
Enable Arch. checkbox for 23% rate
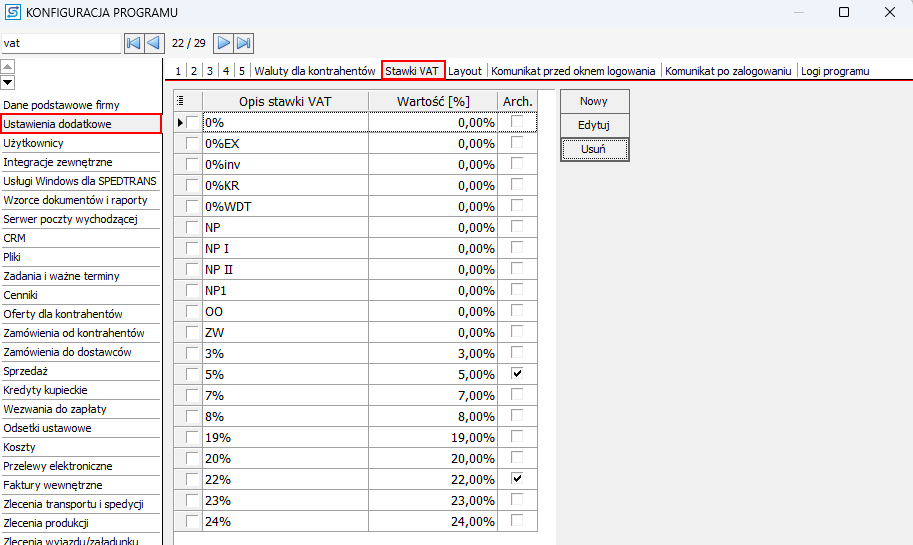point(517,499)
